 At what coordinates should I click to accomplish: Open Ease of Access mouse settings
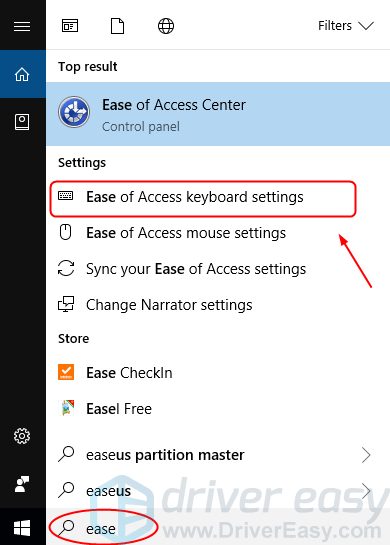coord(218,233)
